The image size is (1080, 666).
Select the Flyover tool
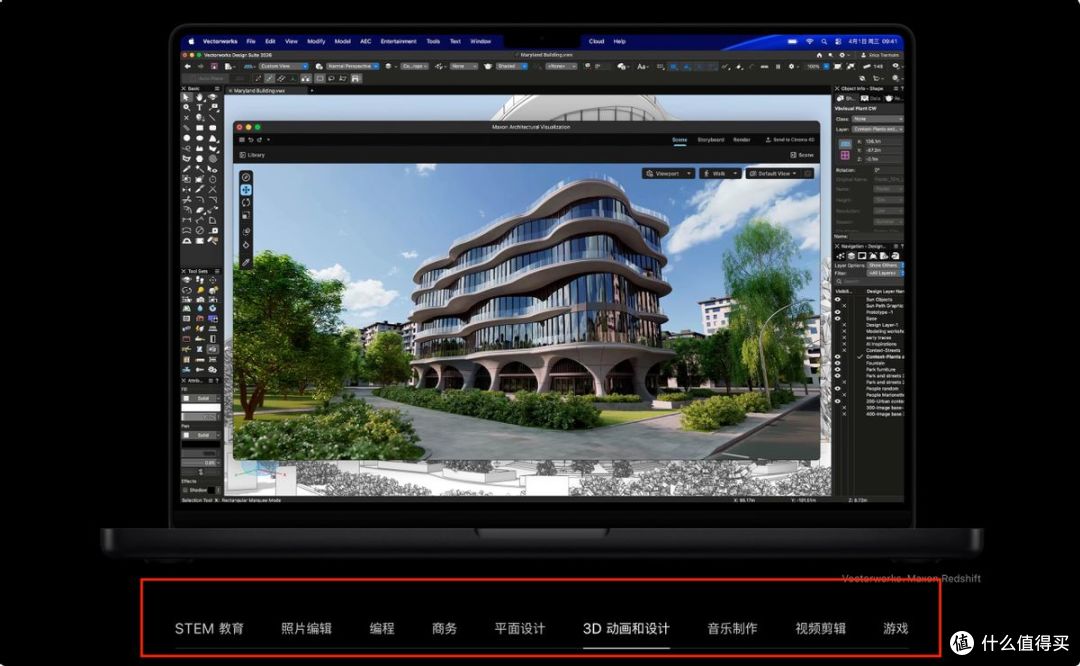[213, 98]
